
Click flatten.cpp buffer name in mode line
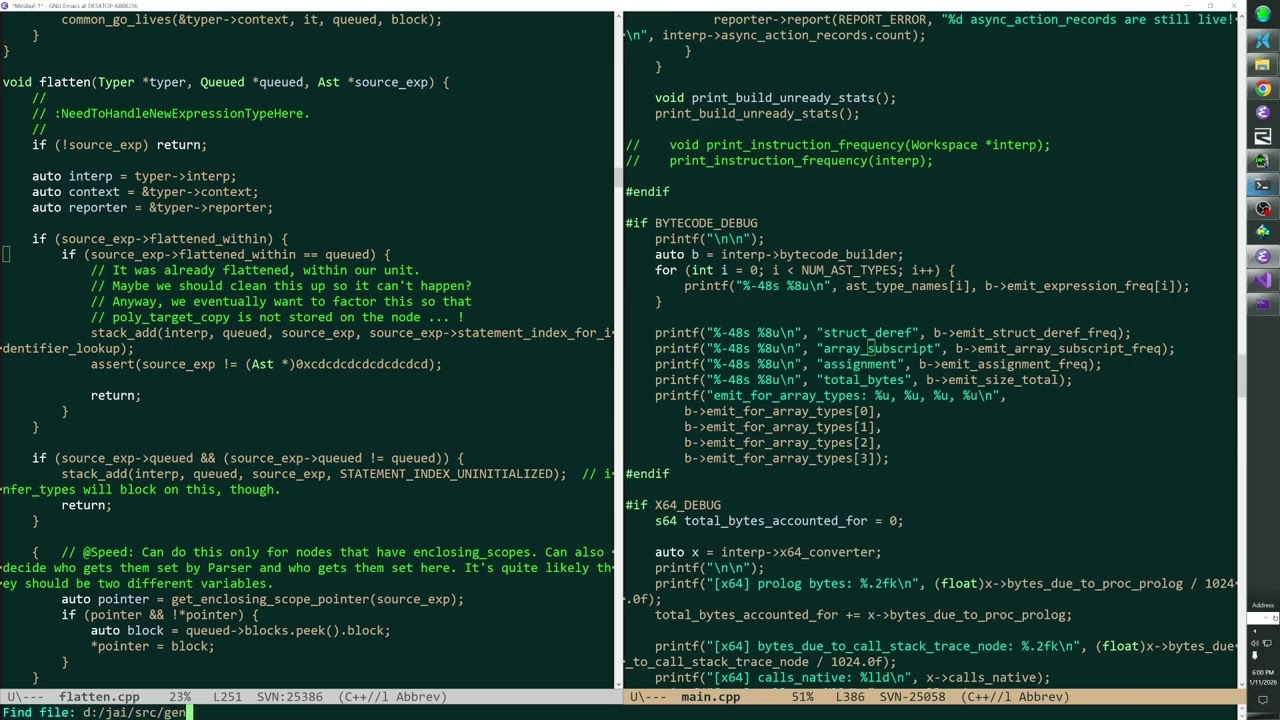99,697
